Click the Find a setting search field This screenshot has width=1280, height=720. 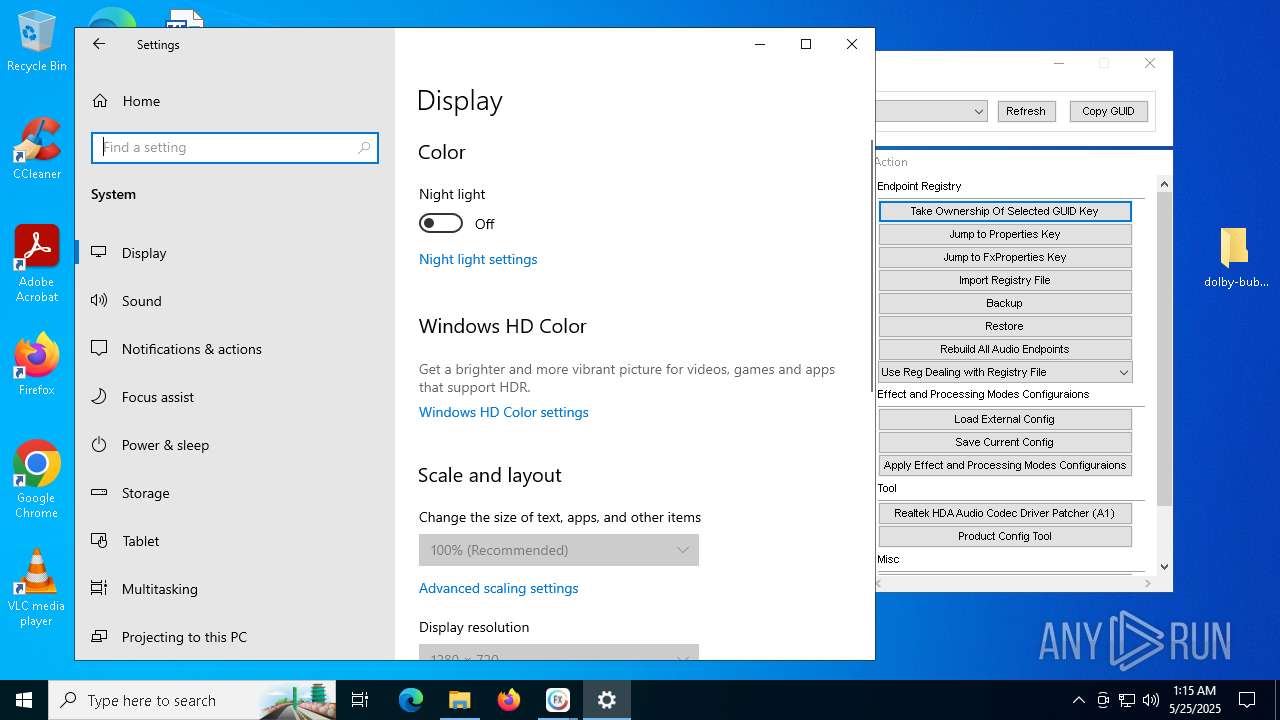(x=235, y=147)
